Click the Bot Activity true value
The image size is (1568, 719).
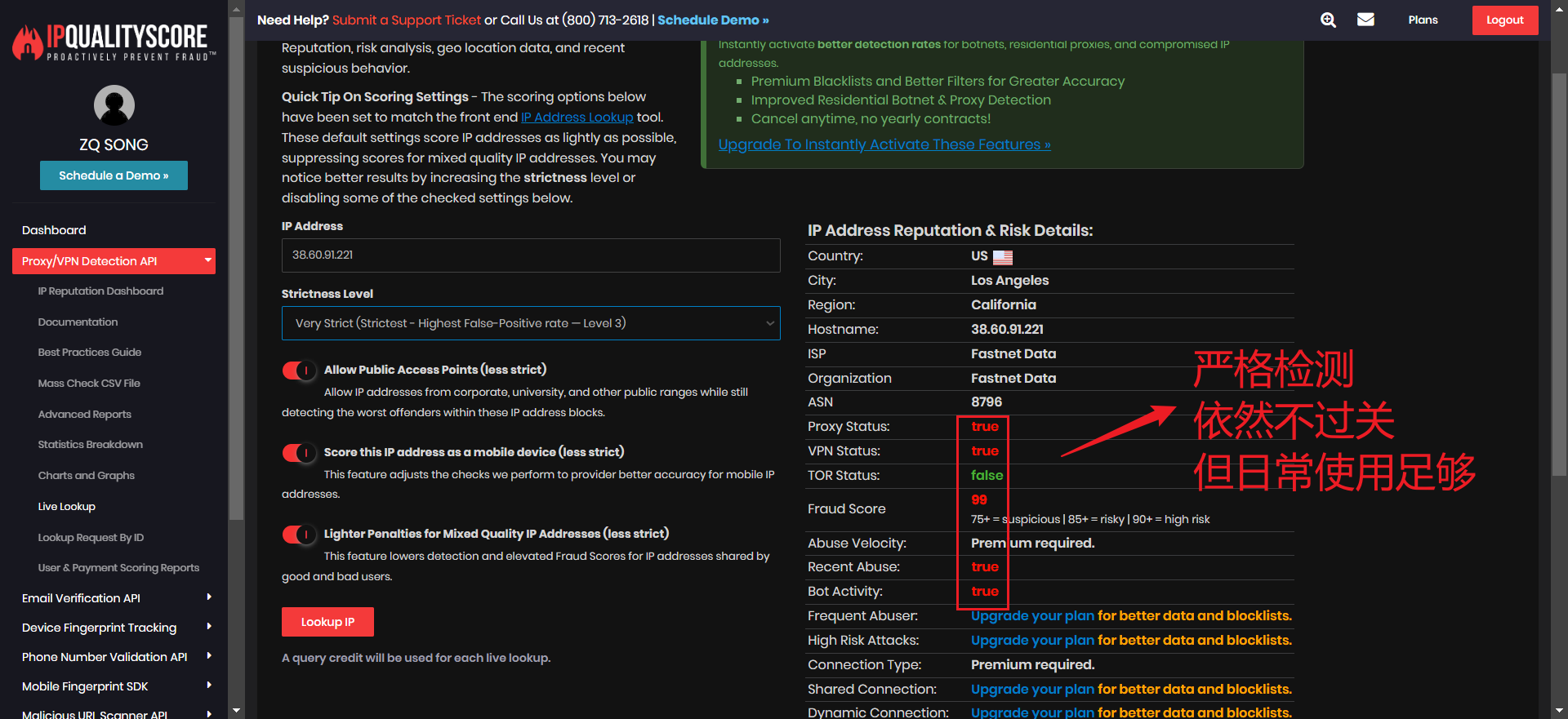pos(985,592)
